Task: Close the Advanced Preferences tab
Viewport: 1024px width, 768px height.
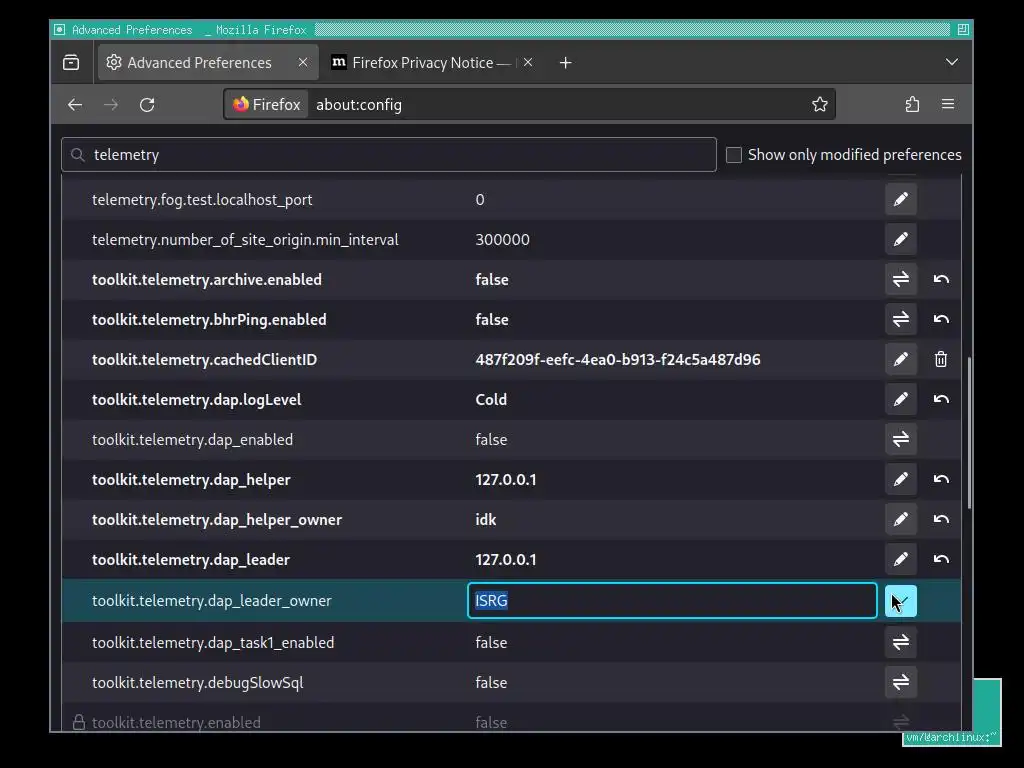Action: [302, 62]
